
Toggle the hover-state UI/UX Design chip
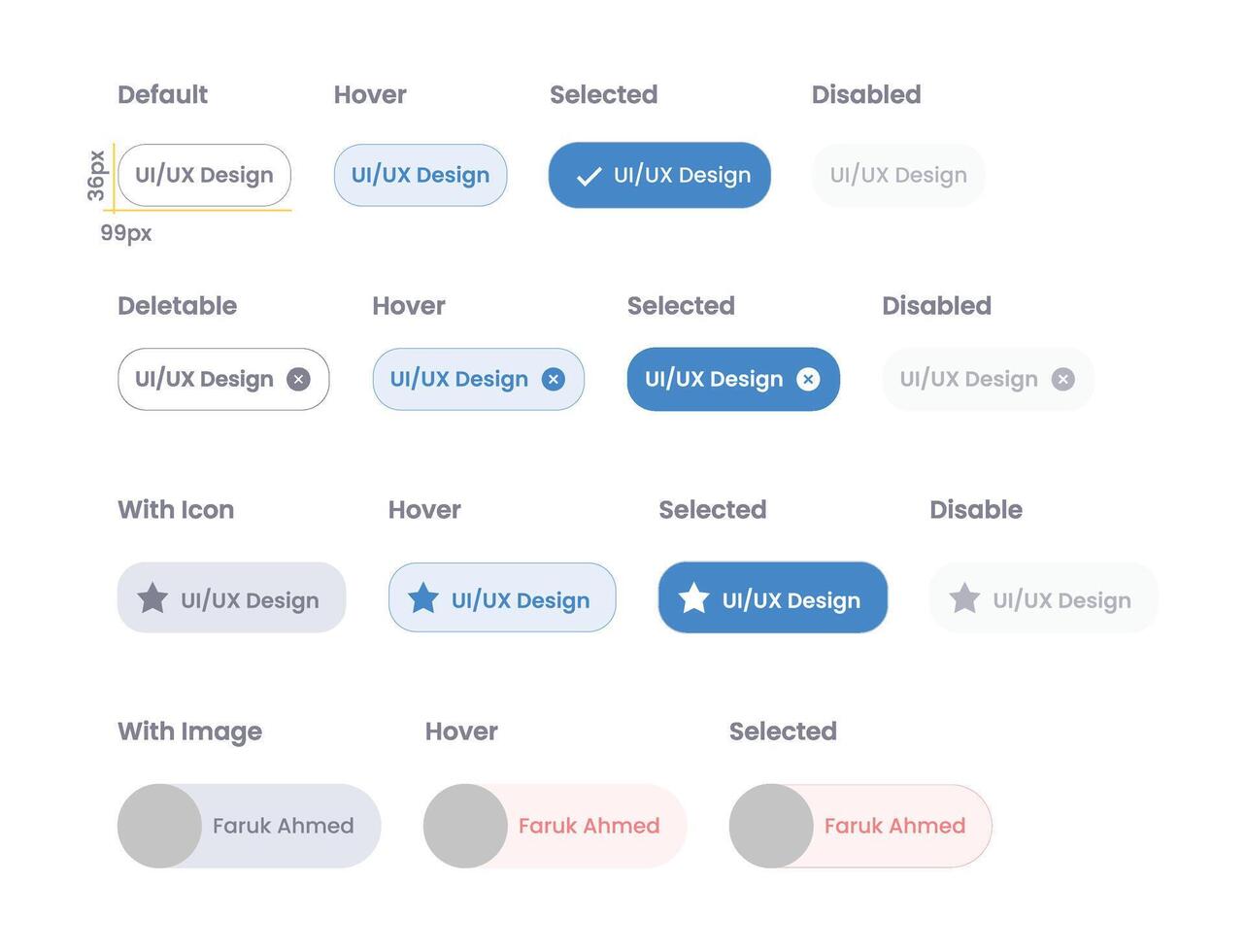pyautogui.click(x=420, y=175)
